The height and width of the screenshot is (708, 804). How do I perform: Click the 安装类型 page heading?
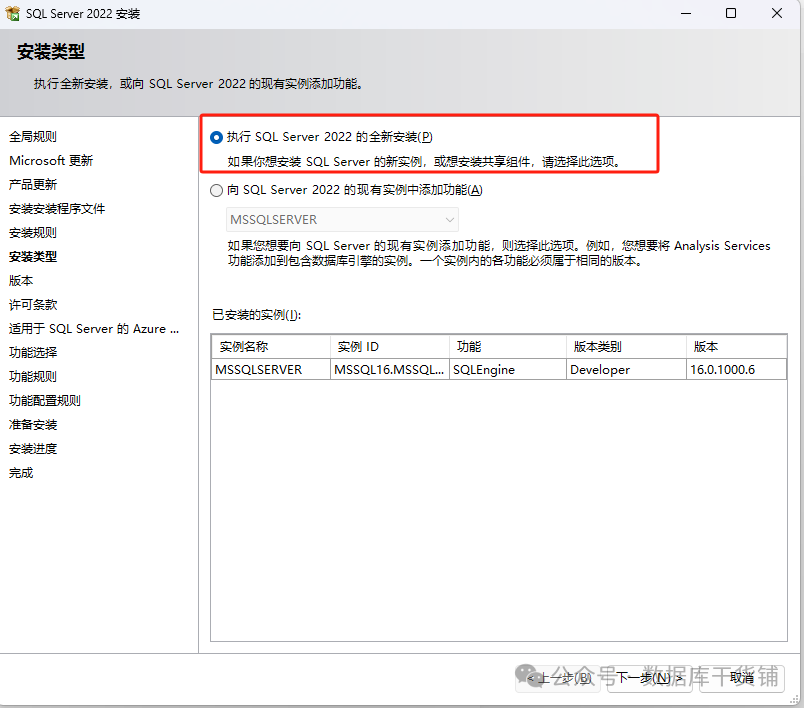click(50, 52)
